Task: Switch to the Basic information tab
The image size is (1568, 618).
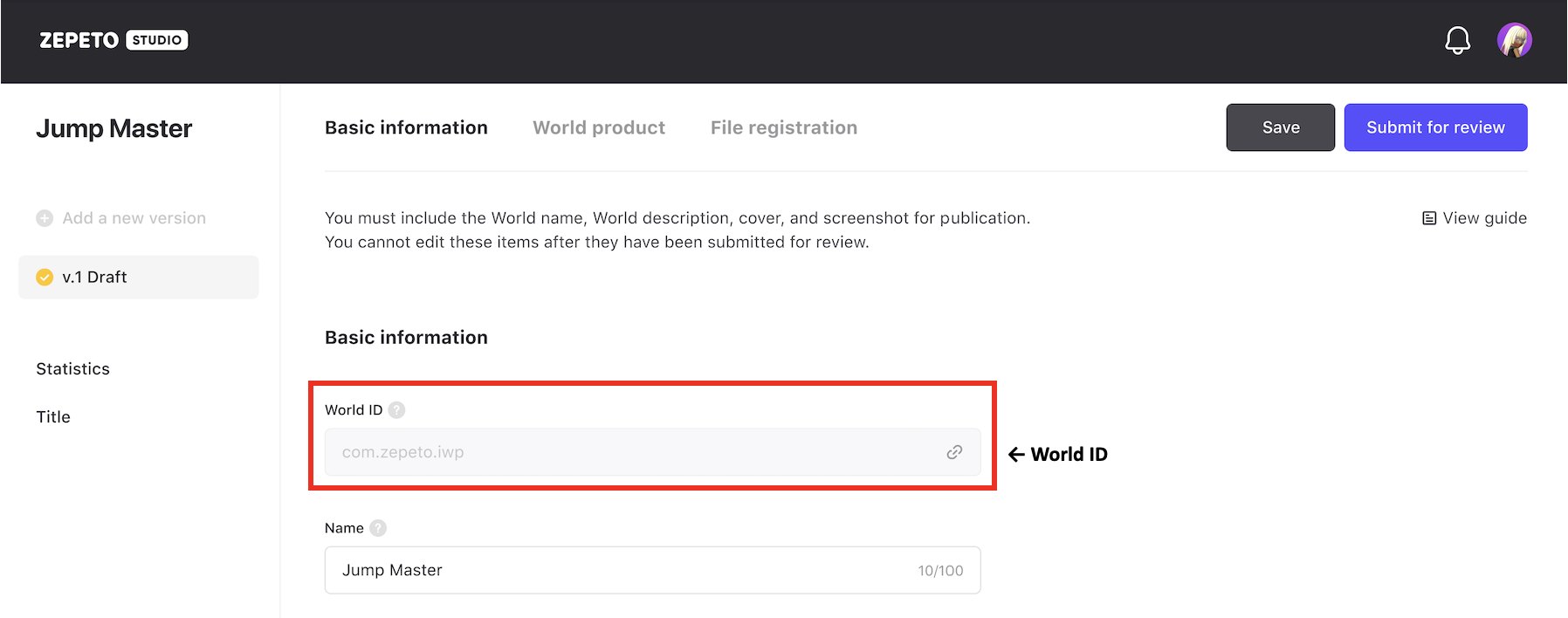Action: coord(406,127)
